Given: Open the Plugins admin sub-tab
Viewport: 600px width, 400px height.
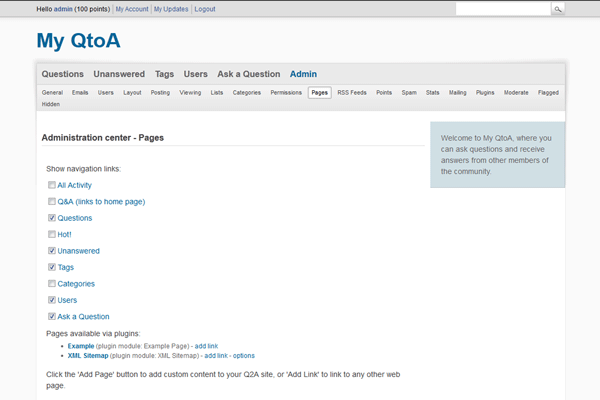Looking at the screenshot, I should click(485, 92).
